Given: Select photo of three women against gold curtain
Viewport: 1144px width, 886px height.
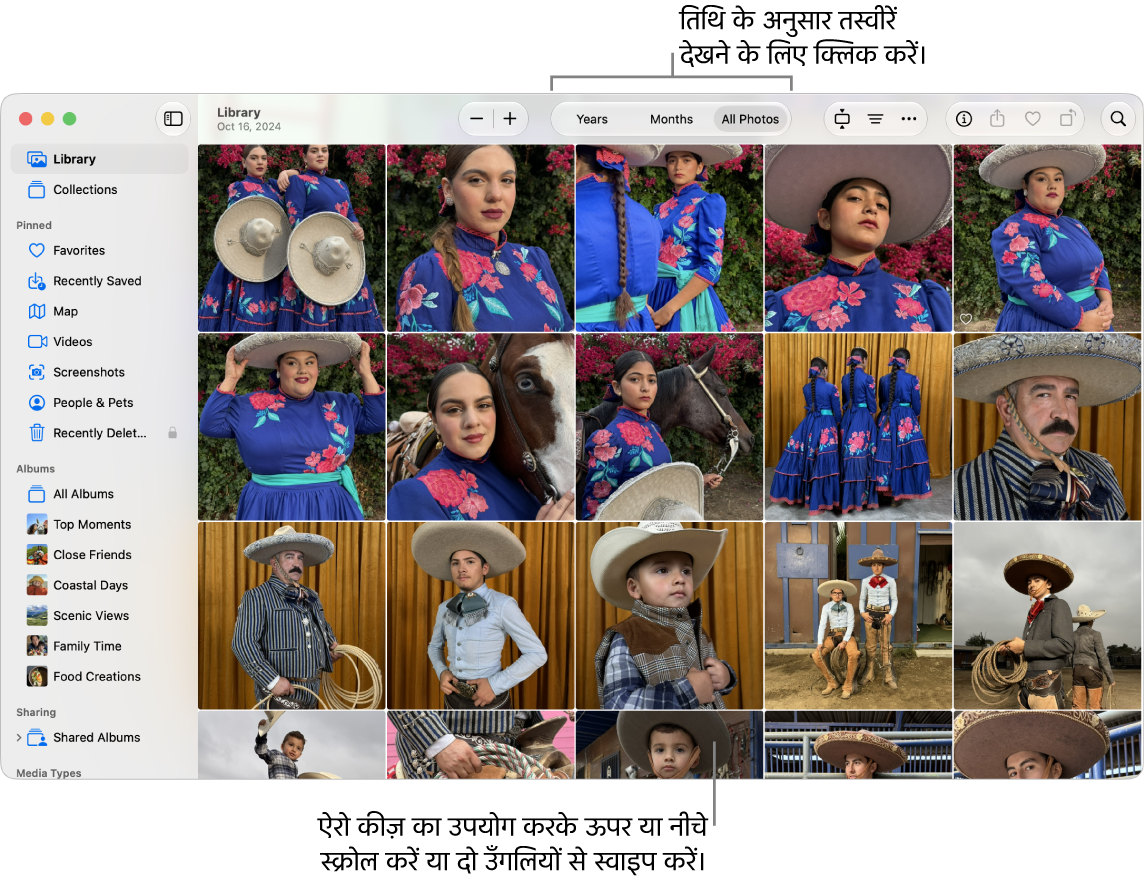Looking at the screenshot, I should [x=858, y=427].
